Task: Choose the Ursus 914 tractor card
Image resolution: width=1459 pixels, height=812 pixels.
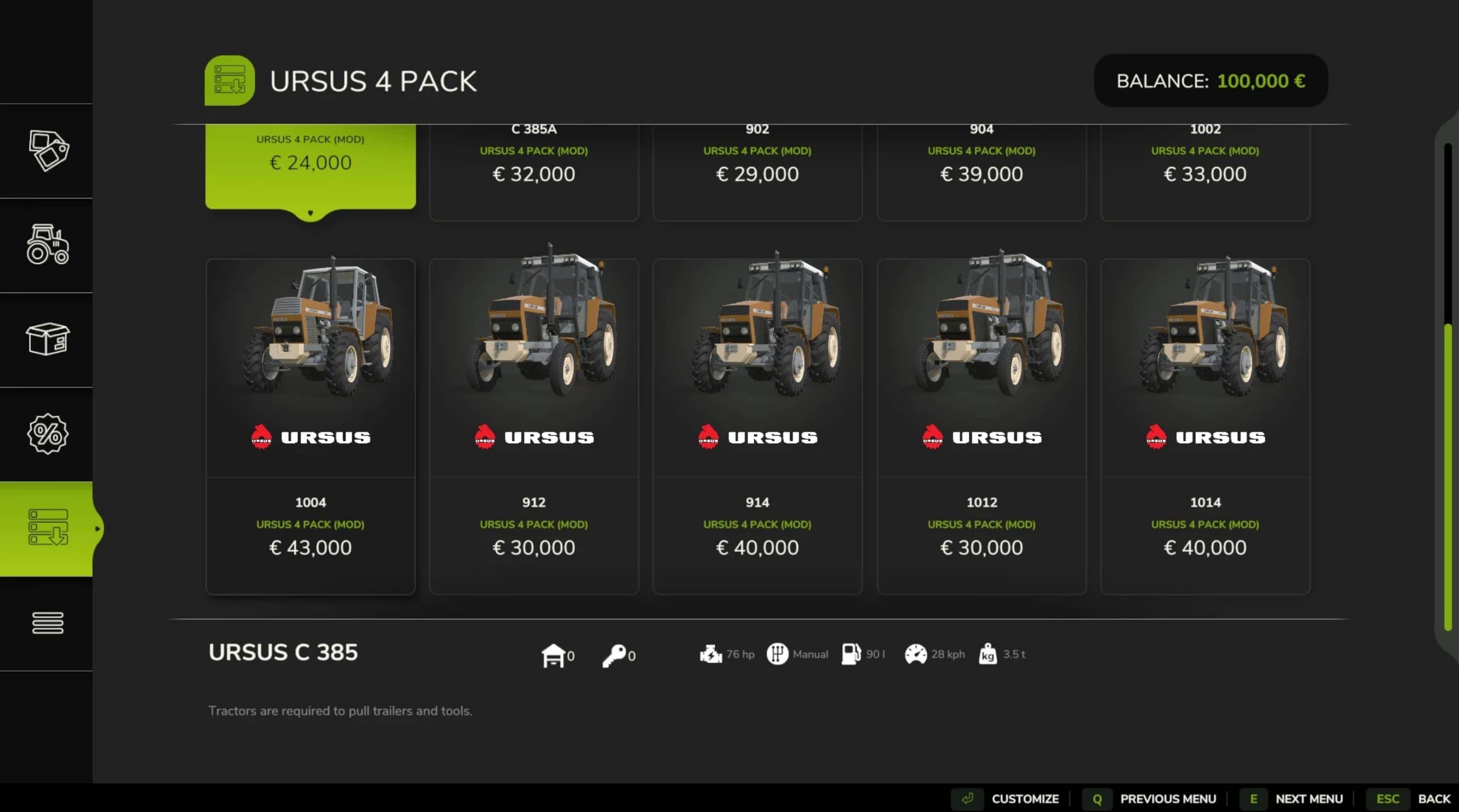Action: pos(757,426)
